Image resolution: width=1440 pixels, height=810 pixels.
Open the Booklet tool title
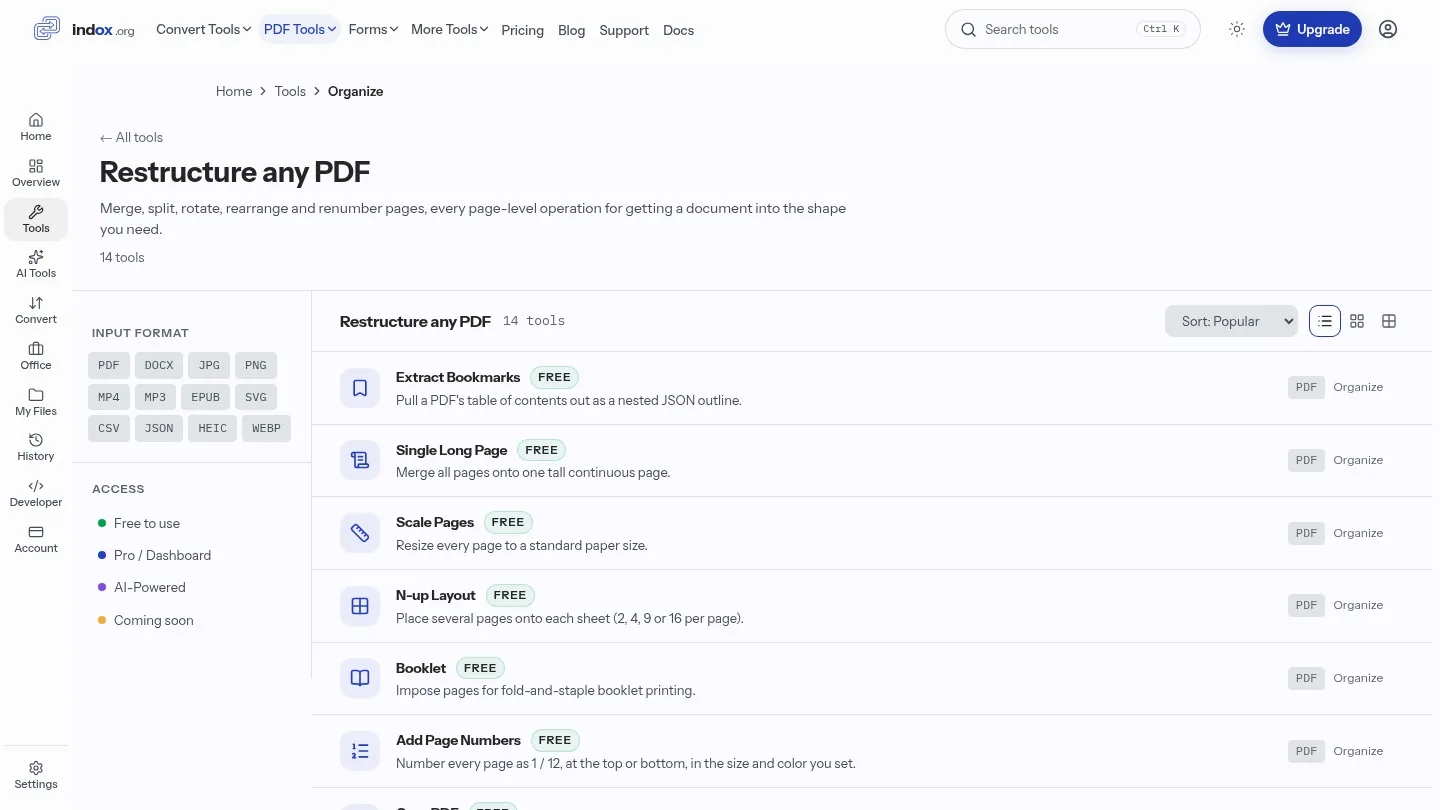421,668
